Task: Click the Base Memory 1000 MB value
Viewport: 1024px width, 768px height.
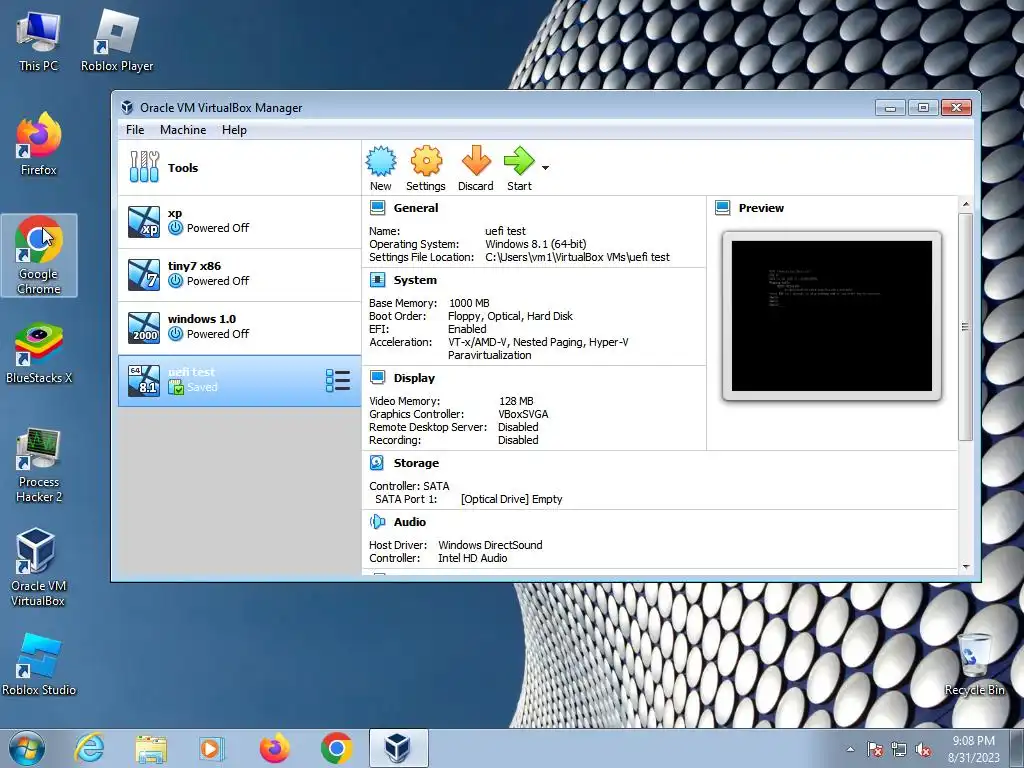Action: (470, 303)
